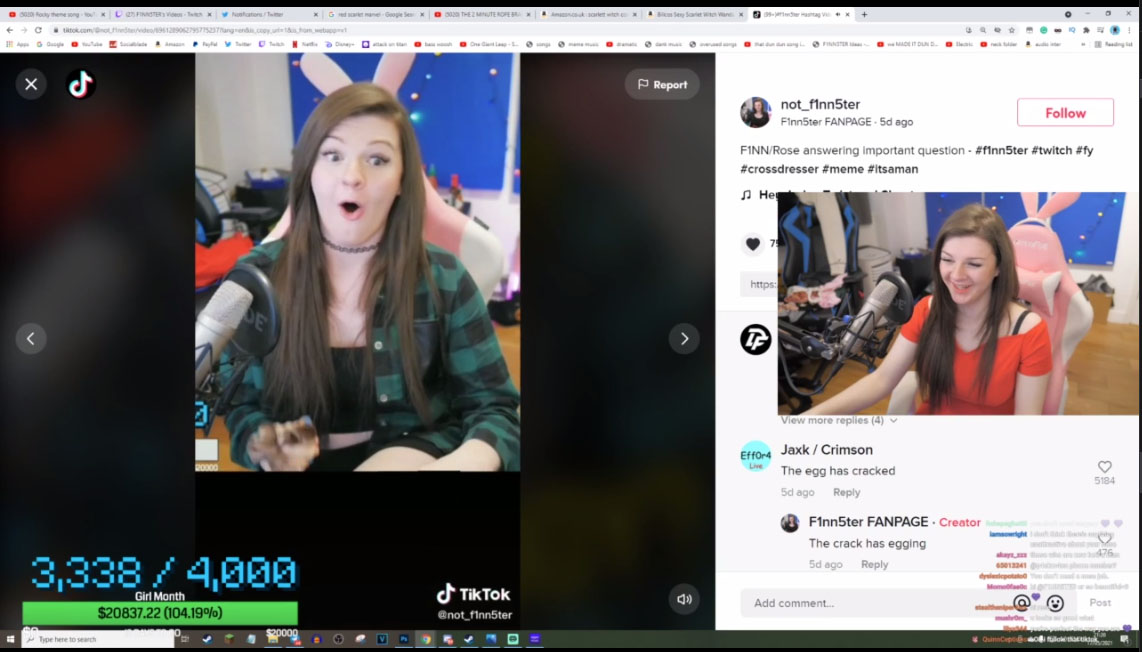Like the 'The egg has cracked' comment

pos(1104,467)
